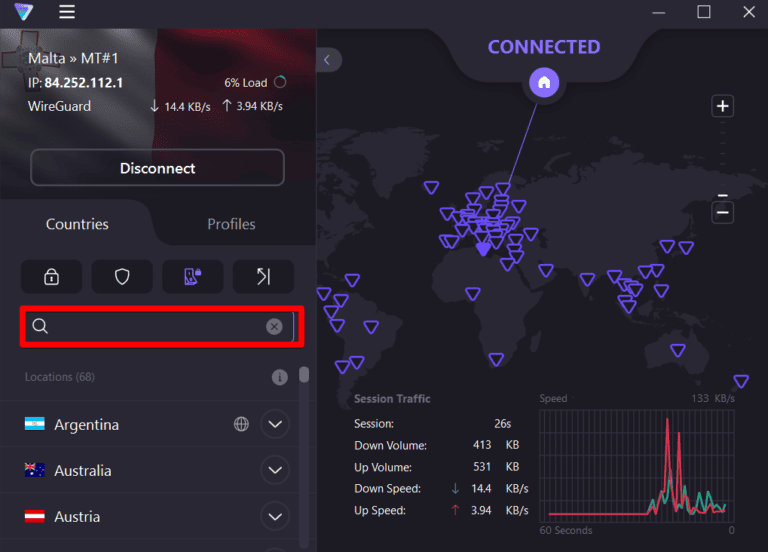Collapse the sidebar with the left chevron

coord(327,60)
